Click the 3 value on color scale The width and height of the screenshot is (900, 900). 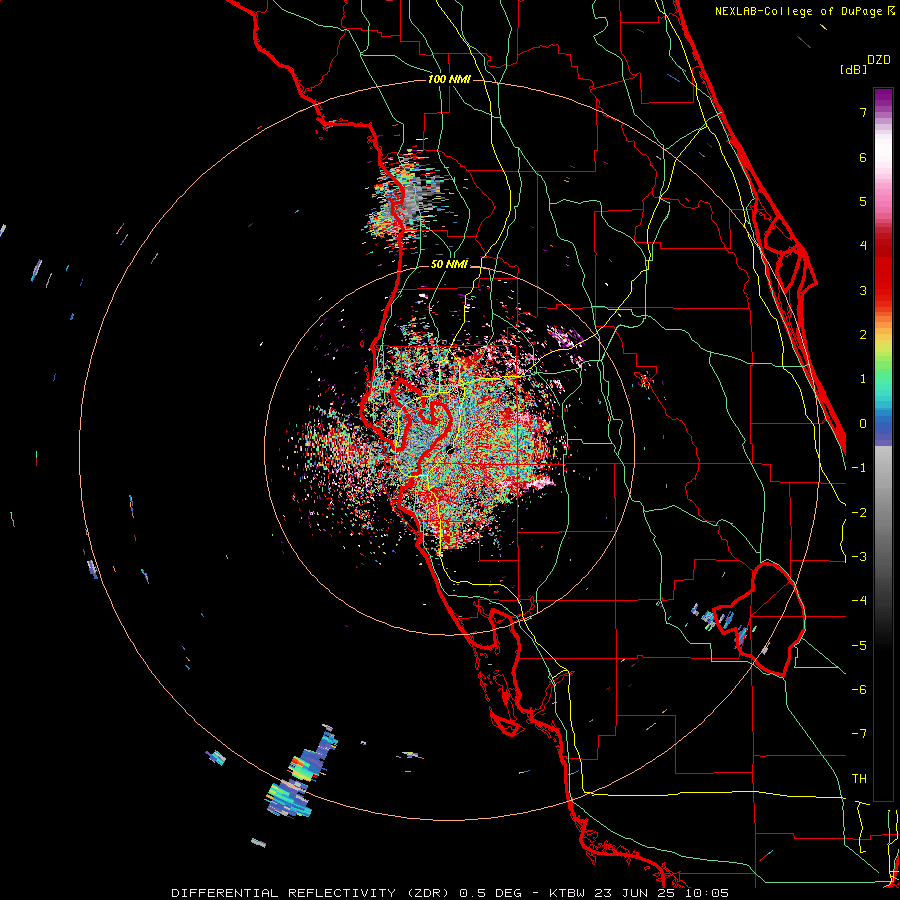coord(863,290)
